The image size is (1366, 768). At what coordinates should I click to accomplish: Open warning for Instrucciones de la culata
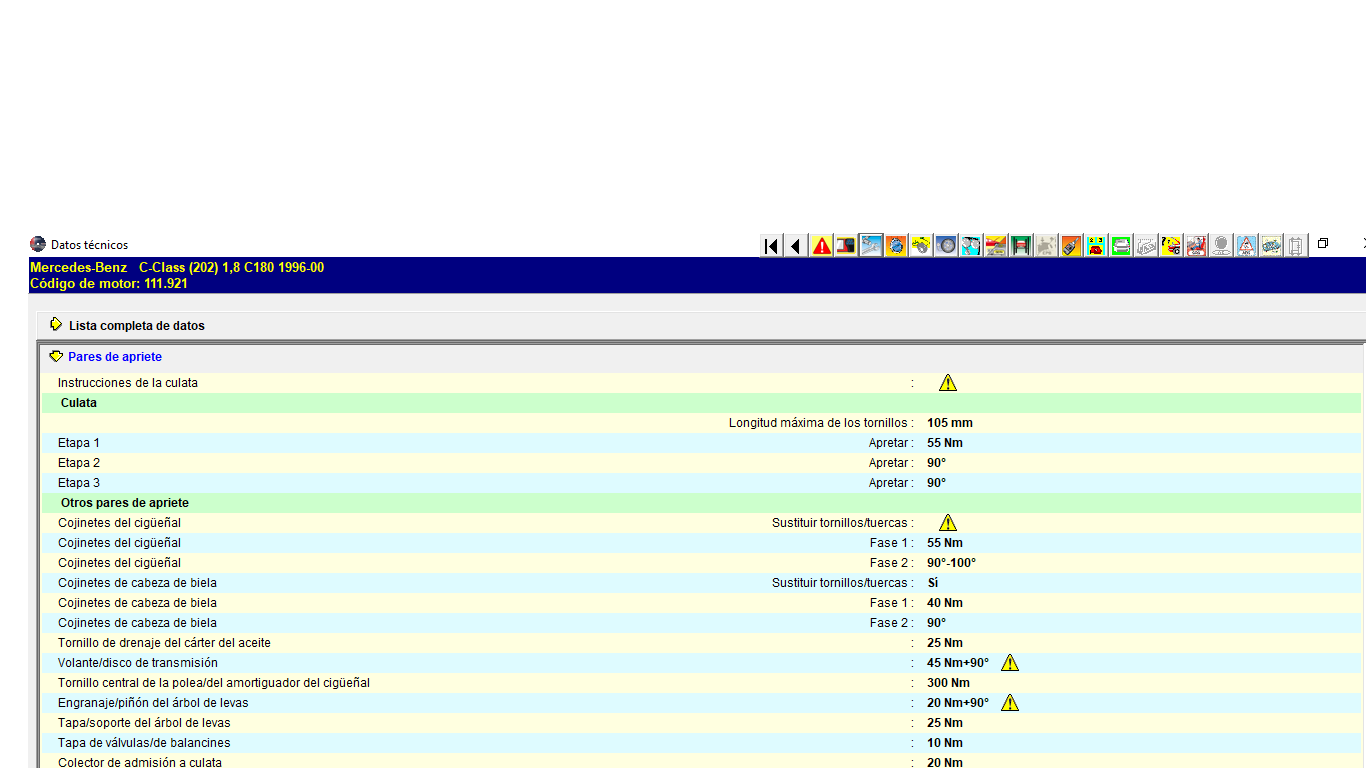948,383
